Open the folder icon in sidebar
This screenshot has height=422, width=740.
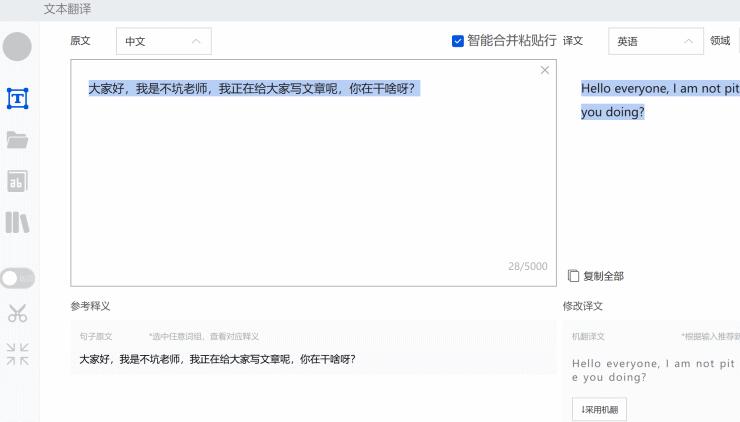(17, 140)
